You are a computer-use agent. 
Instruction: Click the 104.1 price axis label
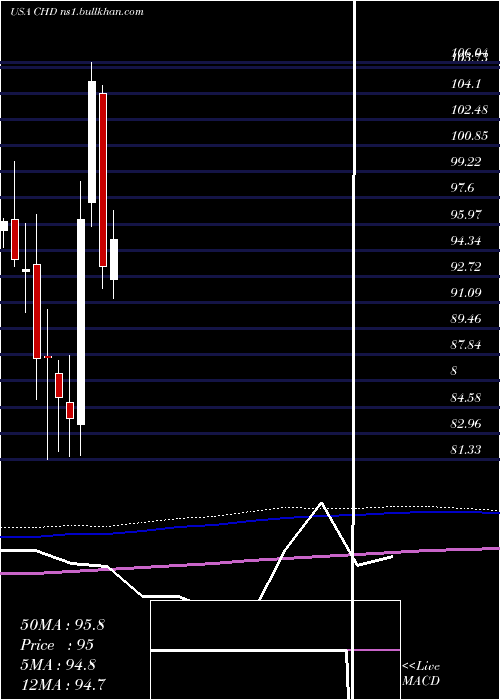[x=466, y=83]
